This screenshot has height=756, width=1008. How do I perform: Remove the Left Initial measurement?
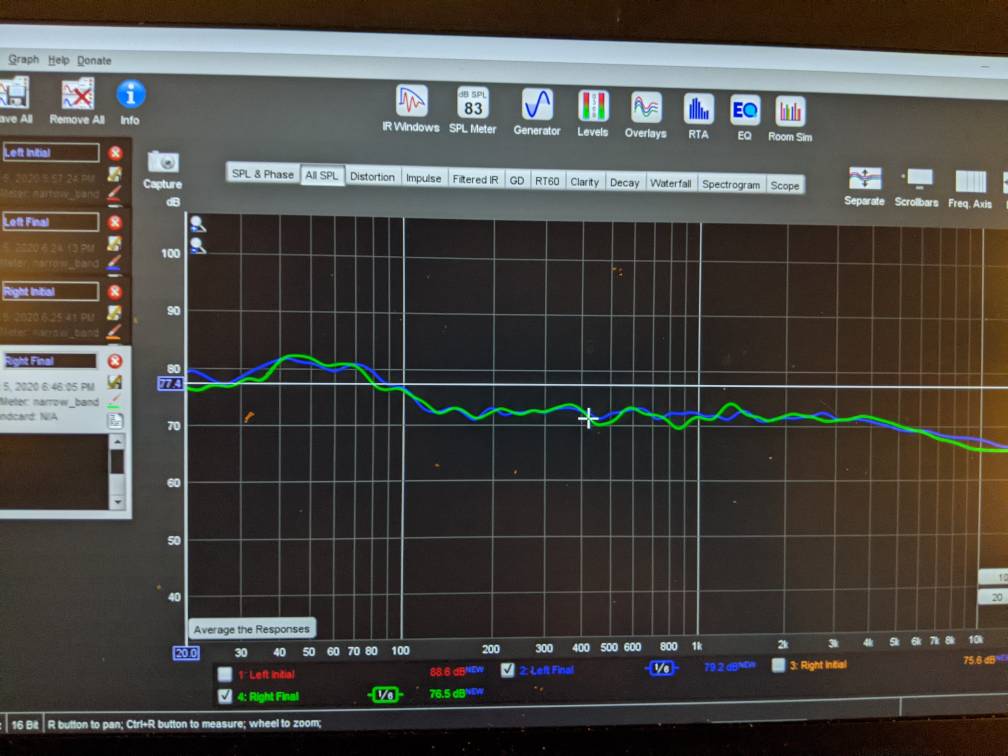[x=115, y=153]
